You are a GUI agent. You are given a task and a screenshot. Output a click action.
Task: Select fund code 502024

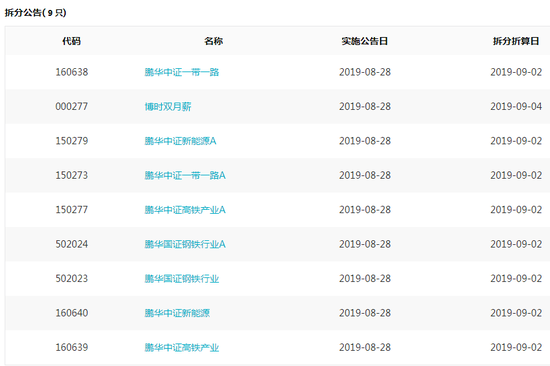pos(72,244)
